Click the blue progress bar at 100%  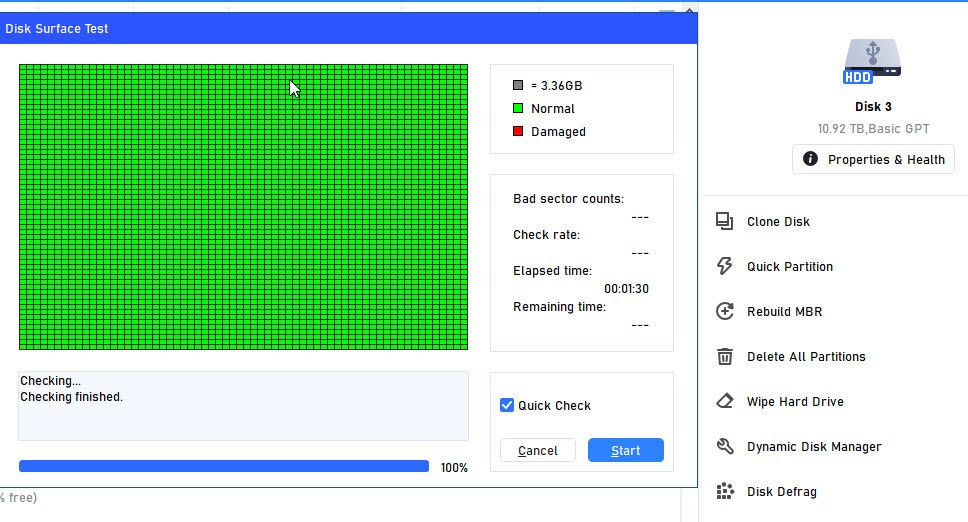pos(223,466)
